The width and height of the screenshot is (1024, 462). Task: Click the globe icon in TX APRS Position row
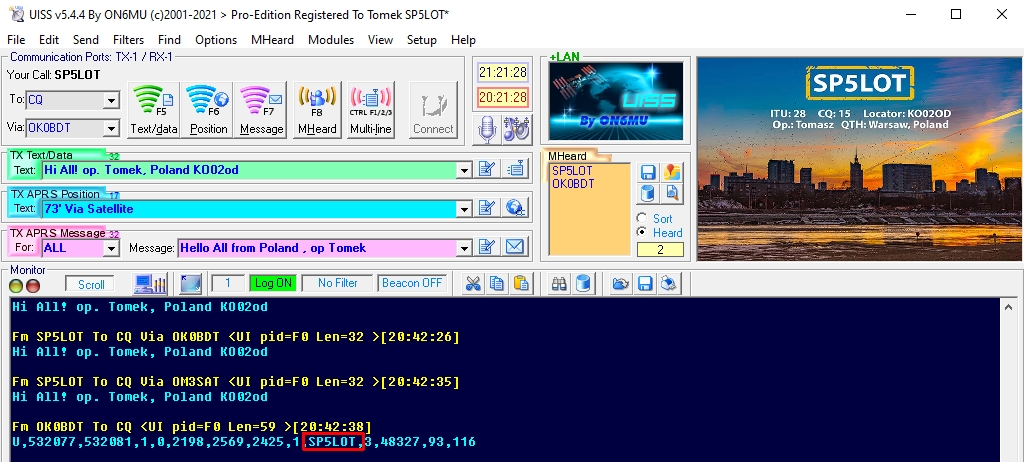point(516,208)
